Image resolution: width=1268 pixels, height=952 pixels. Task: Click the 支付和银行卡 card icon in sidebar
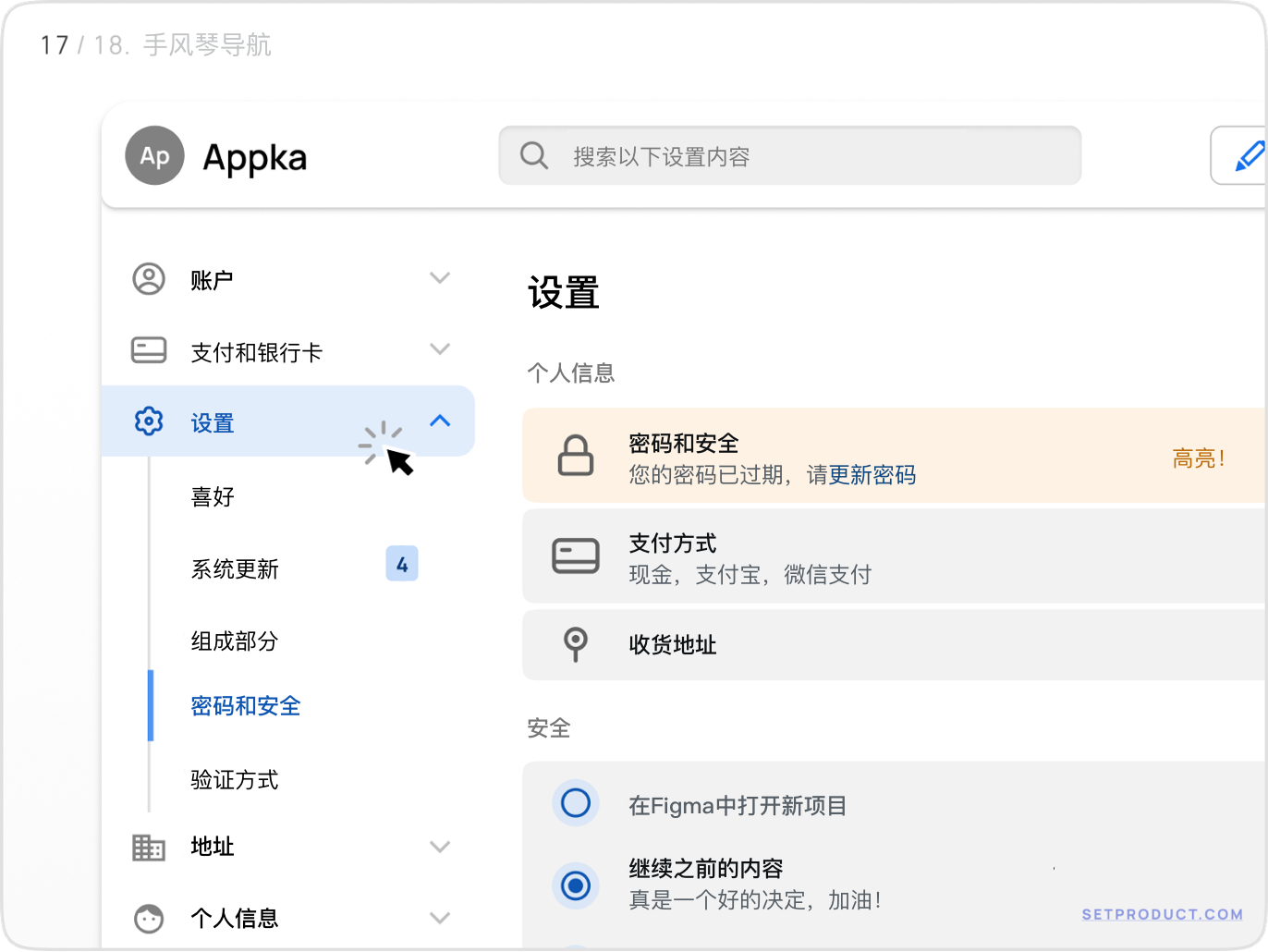coord(149,350)
